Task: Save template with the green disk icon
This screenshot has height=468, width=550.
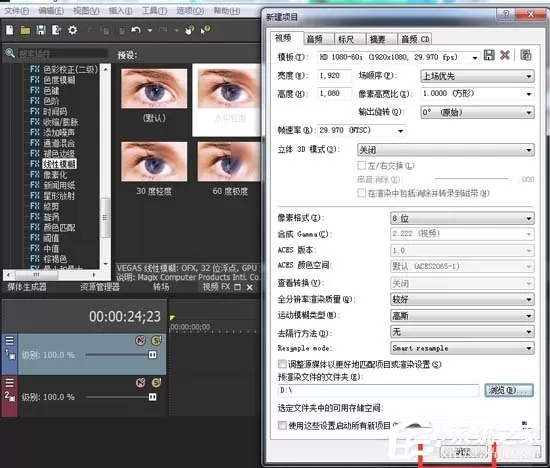Action: pos(489,55)
